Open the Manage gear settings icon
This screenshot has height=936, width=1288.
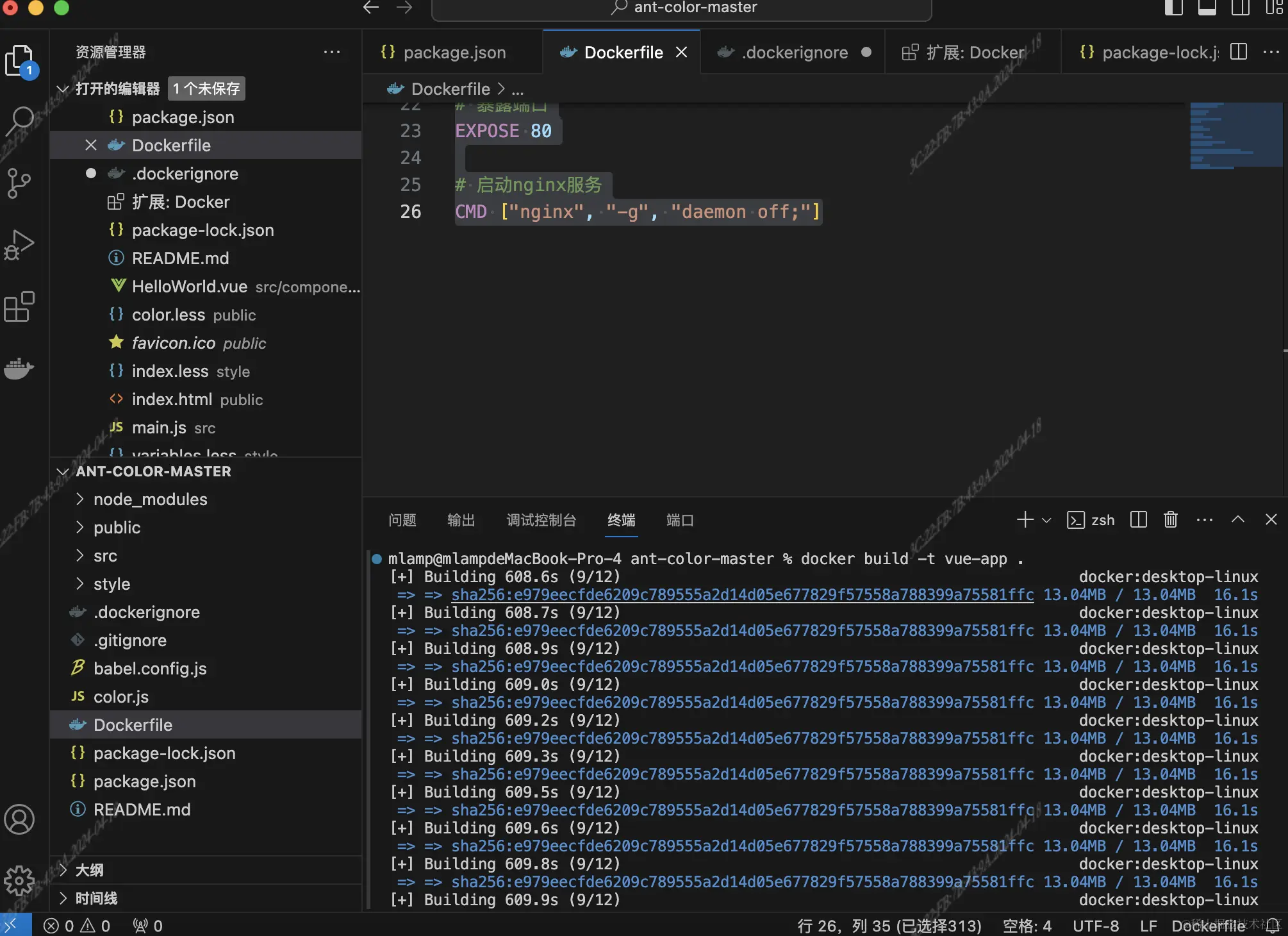pyautogui.click(x=19, y=880)
